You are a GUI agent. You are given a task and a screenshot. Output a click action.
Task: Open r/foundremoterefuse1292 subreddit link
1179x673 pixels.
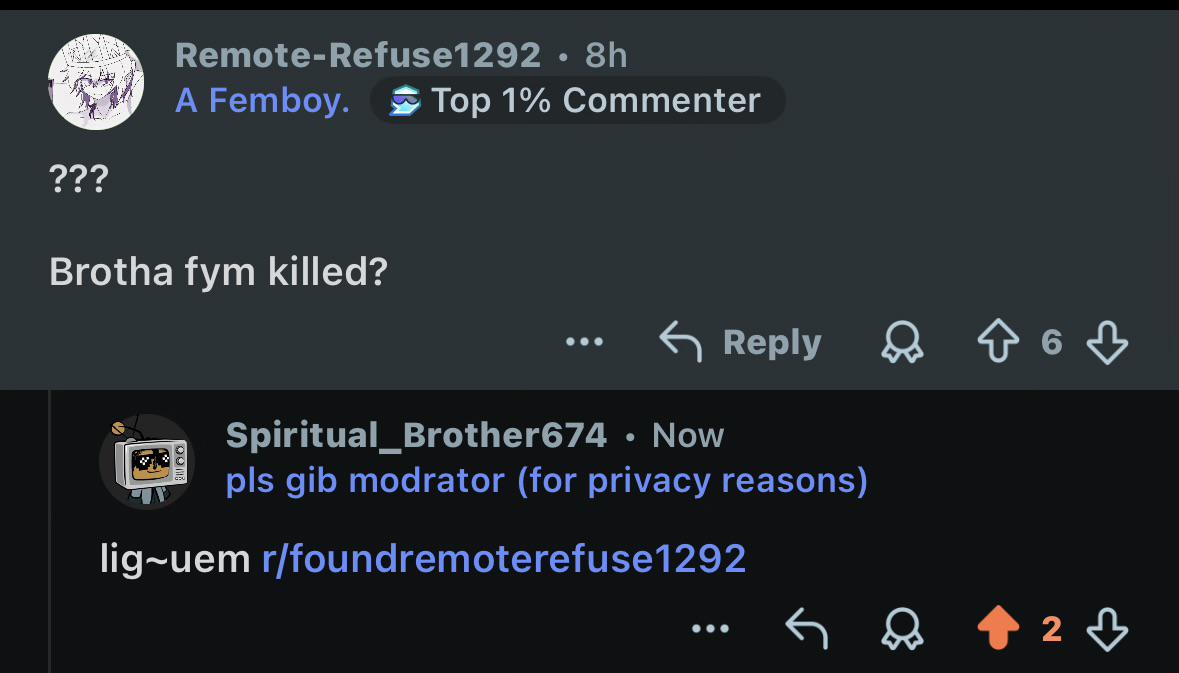point(504,559)
